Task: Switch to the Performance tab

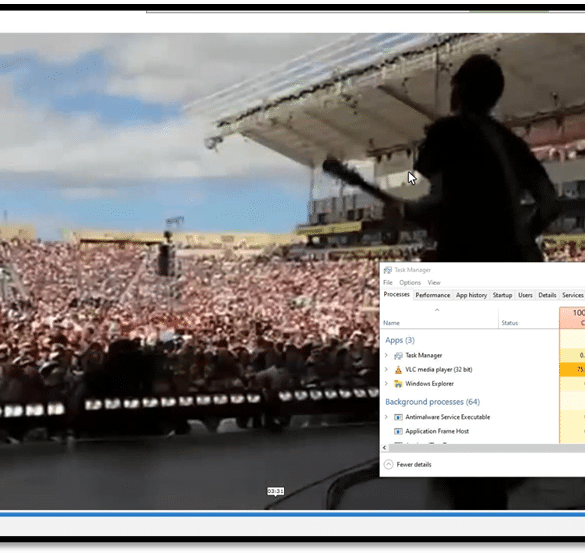Action: 433,295
